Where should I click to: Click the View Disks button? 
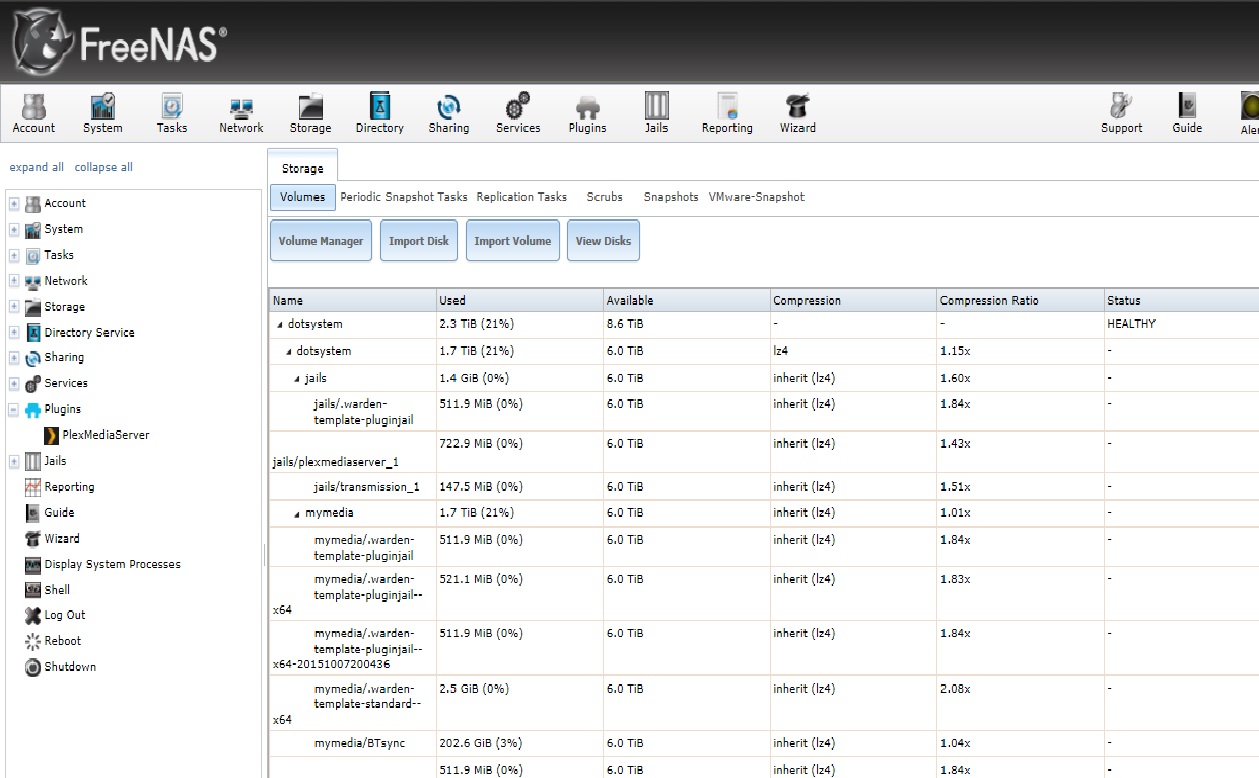603,241
